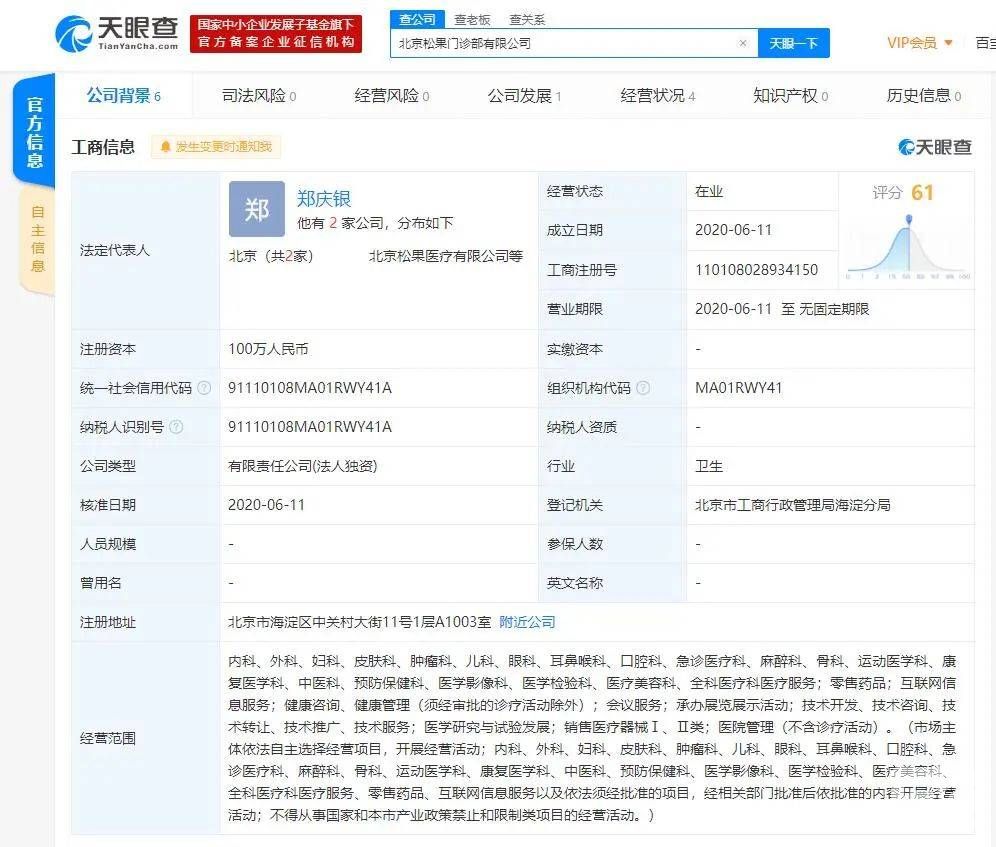The height and width of the screenshot is (847, 996).
Task: Open the VIP会员 dropdown menu
Action: click(919, 43)
